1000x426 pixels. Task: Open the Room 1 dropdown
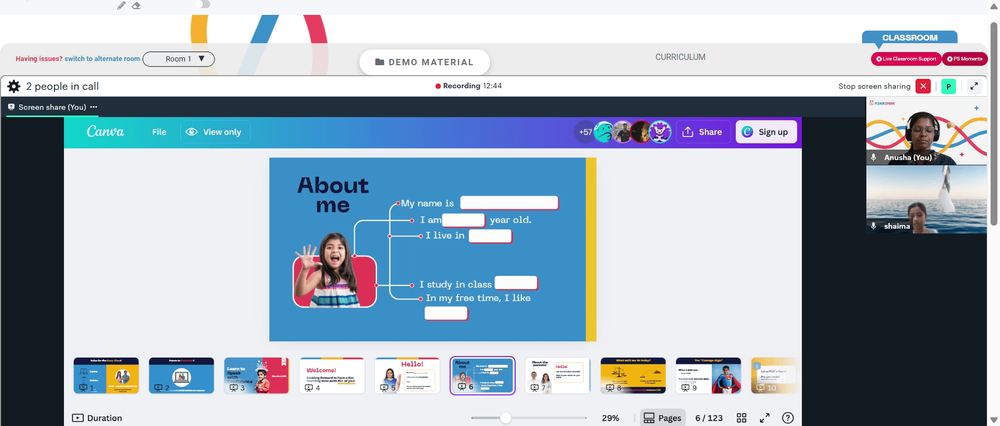179,59
